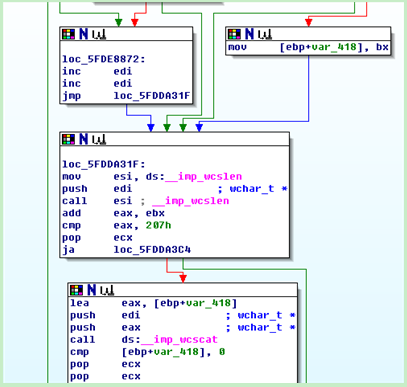Click the graph icon of loc_5FDE8872 node header
407x387 pixels.
pos(99,34)
